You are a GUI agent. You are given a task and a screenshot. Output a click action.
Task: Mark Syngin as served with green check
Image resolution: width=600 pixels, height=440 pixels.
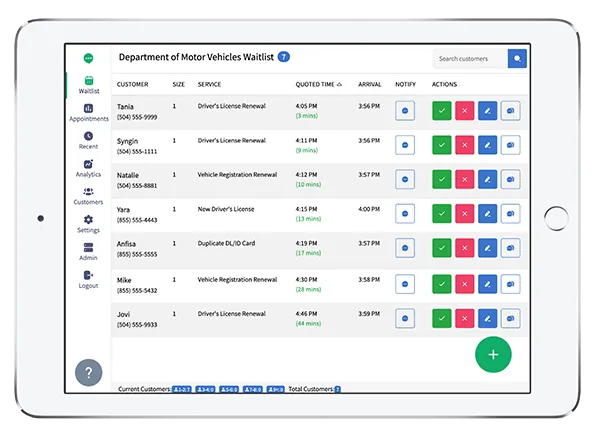tap(442, 145)
